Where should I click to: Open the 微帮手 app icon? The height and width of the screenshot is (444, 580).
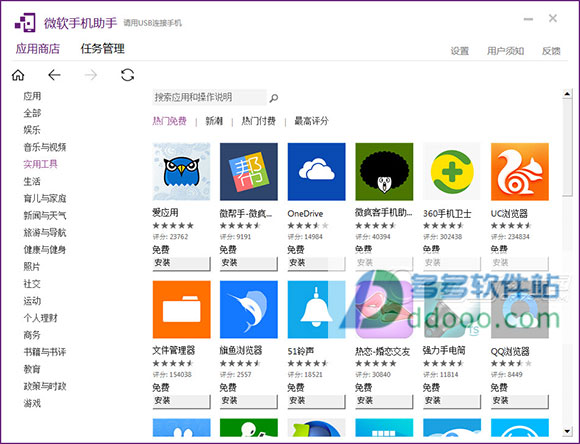coord(249,172)
